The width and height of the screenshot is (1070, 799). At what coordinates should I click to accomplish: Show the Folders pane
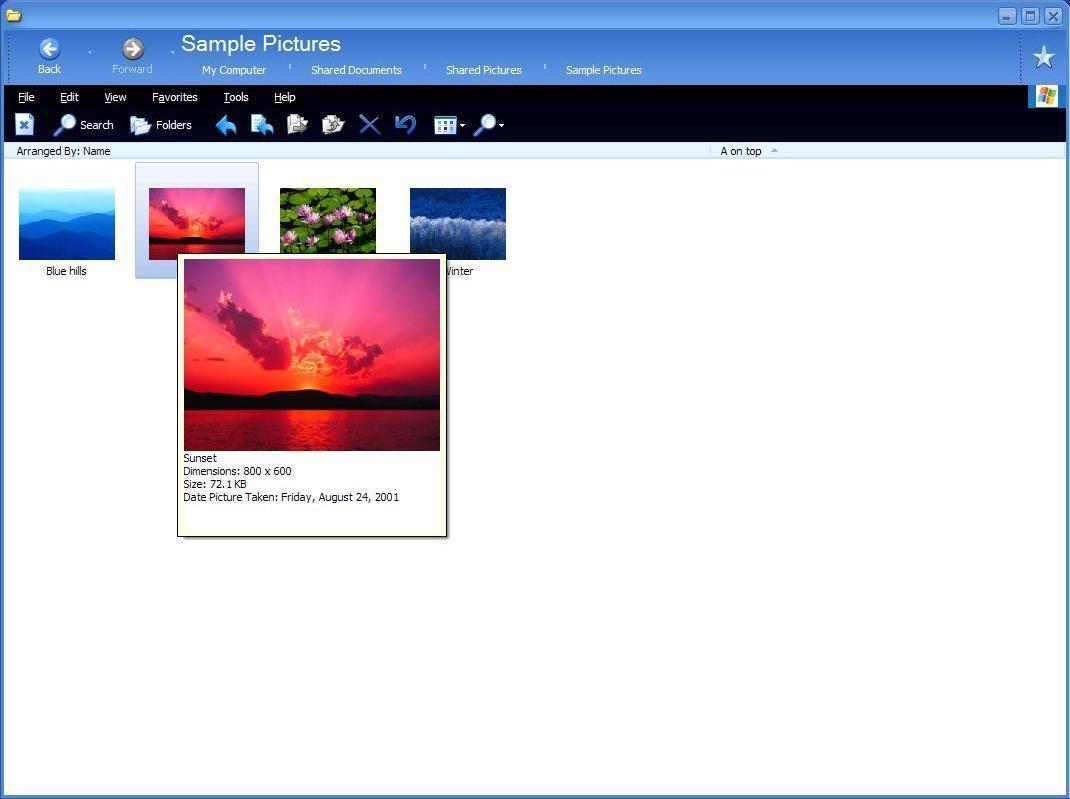point(161,125)
